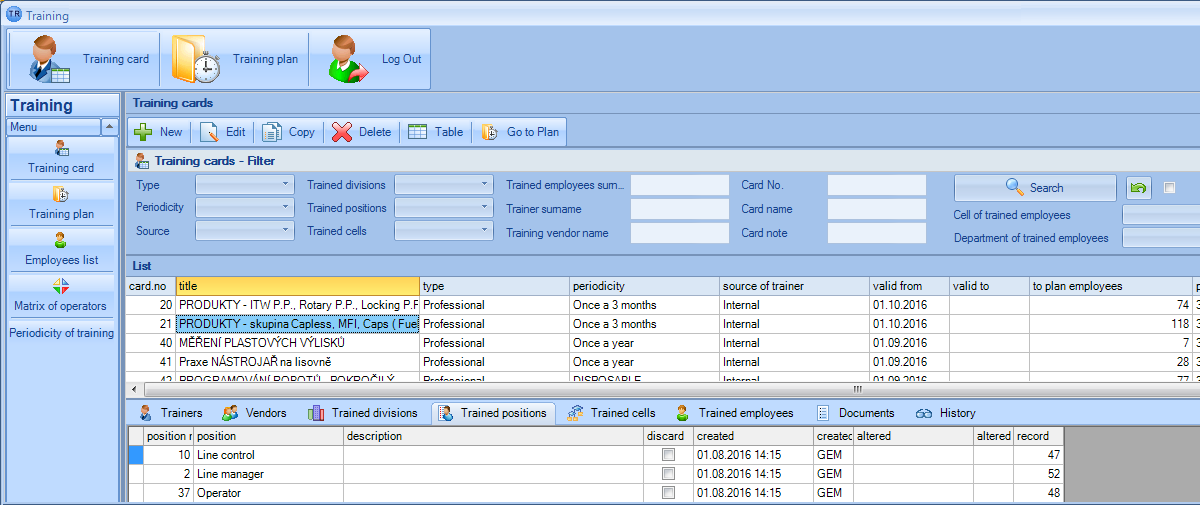Click the Card No. input field

tap(876, 185)
